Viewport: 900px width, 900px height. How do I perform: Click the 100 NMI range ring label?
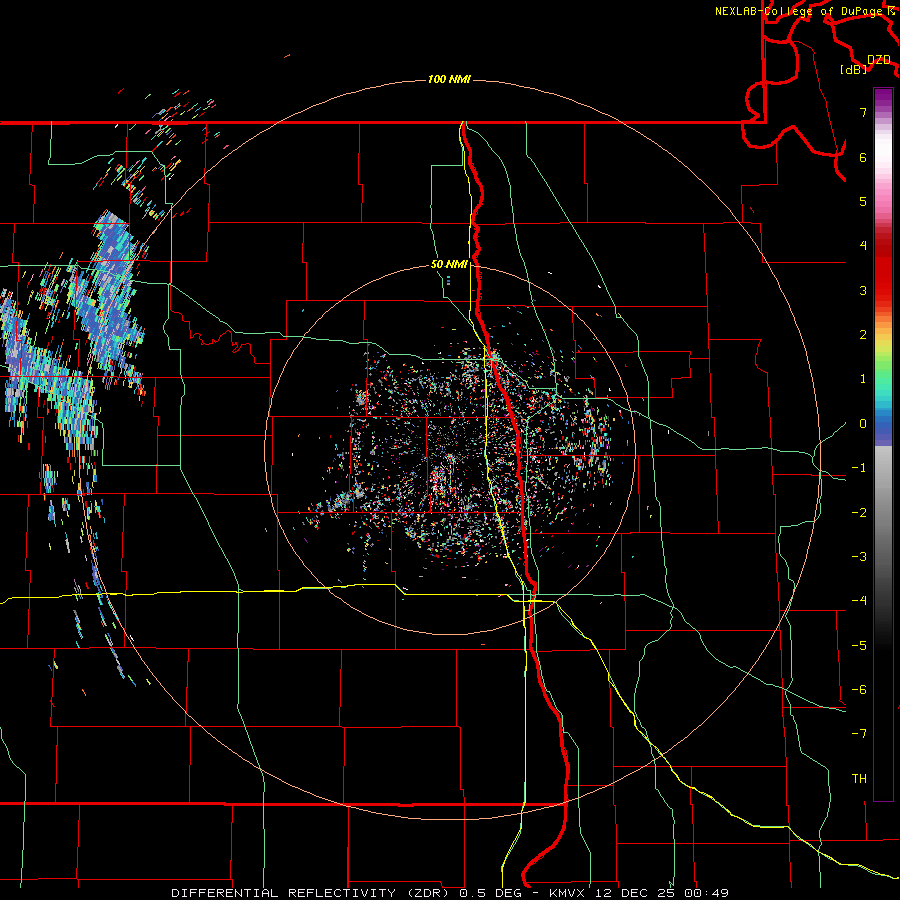(449, 79)
